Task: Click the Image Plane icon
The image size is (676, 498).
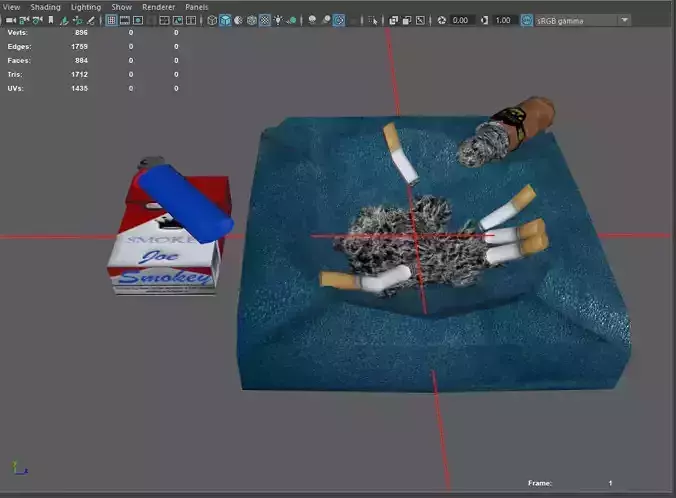Action: (x=64, y=20)
